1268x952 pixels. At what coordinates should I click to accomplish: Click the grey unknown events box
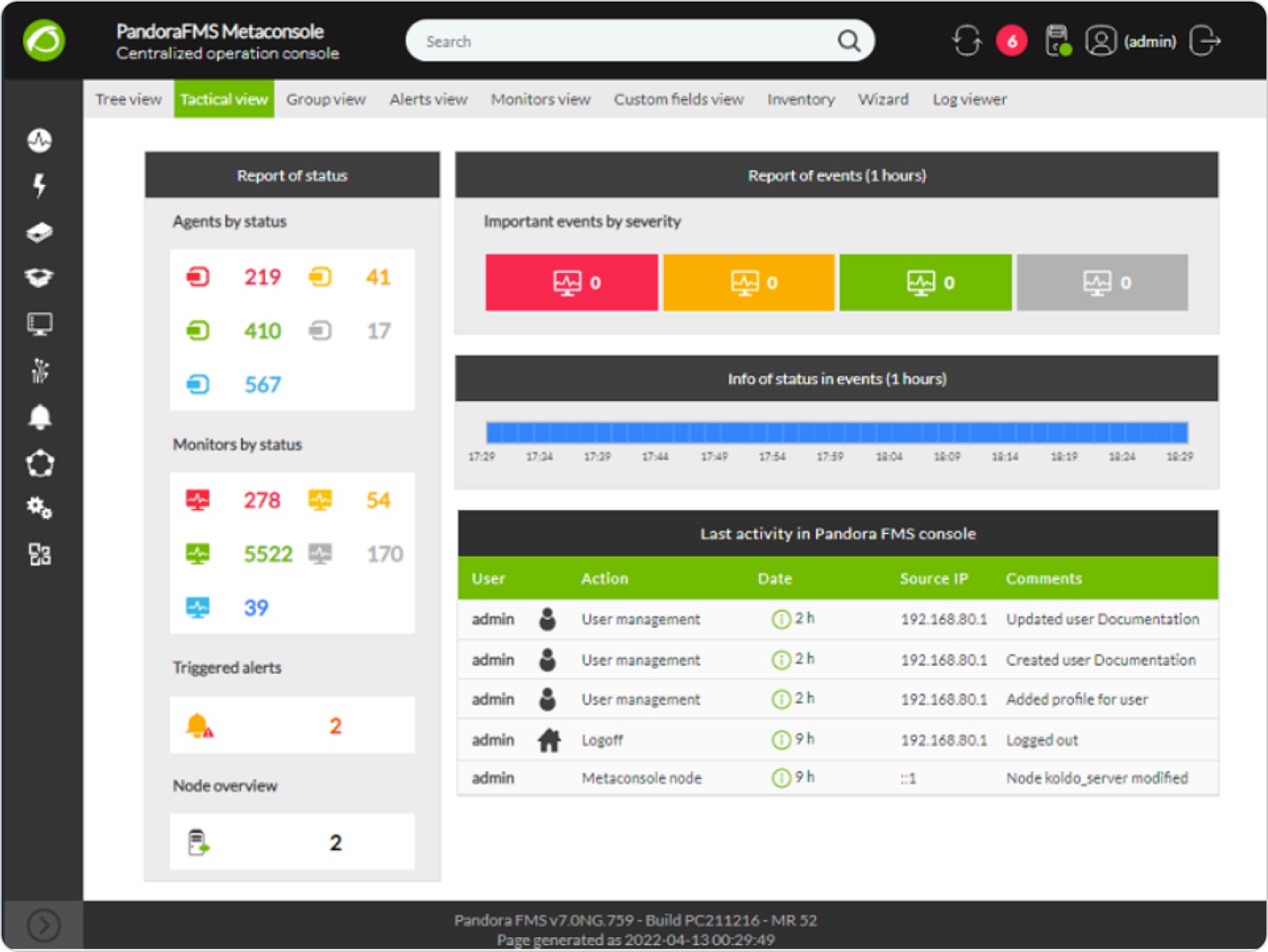[1102, 282]
